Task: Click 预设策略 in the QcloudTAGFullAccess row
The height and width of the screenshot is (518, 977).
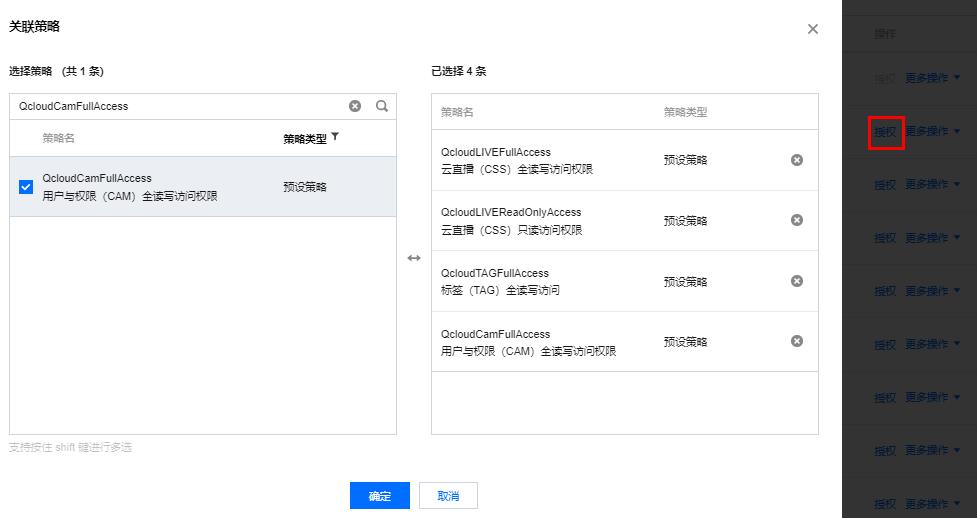Action: click(685, 282)
